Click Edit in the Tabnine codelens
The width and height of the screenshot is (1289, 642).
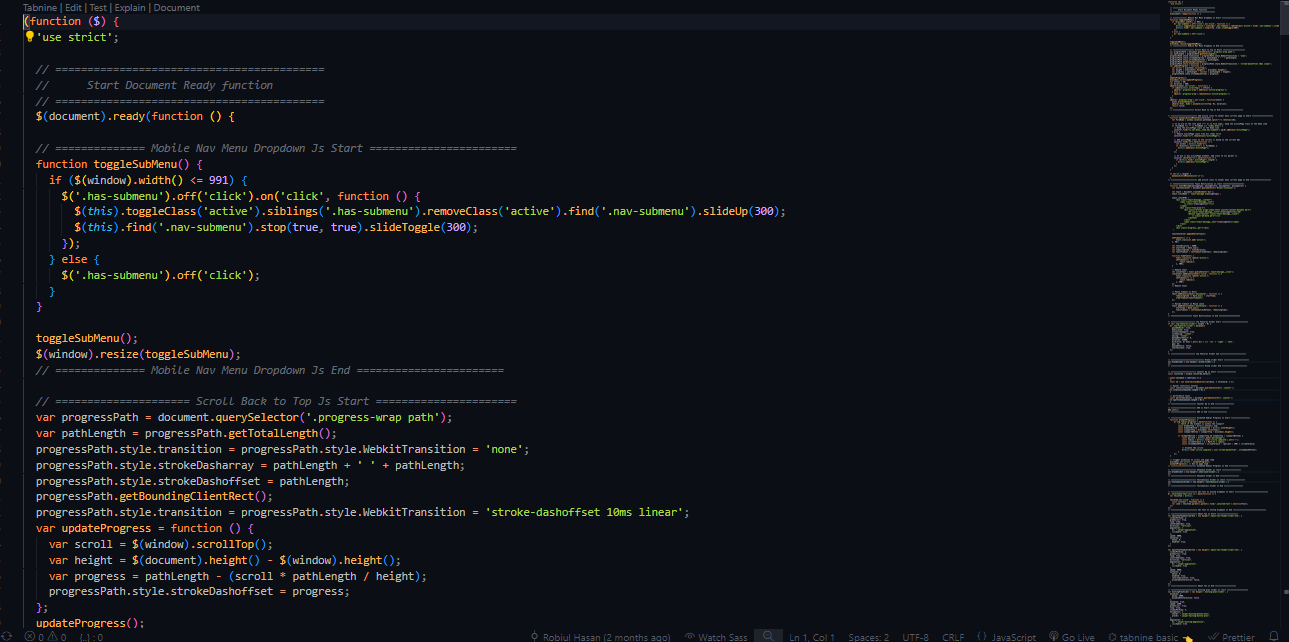[73, 7]
